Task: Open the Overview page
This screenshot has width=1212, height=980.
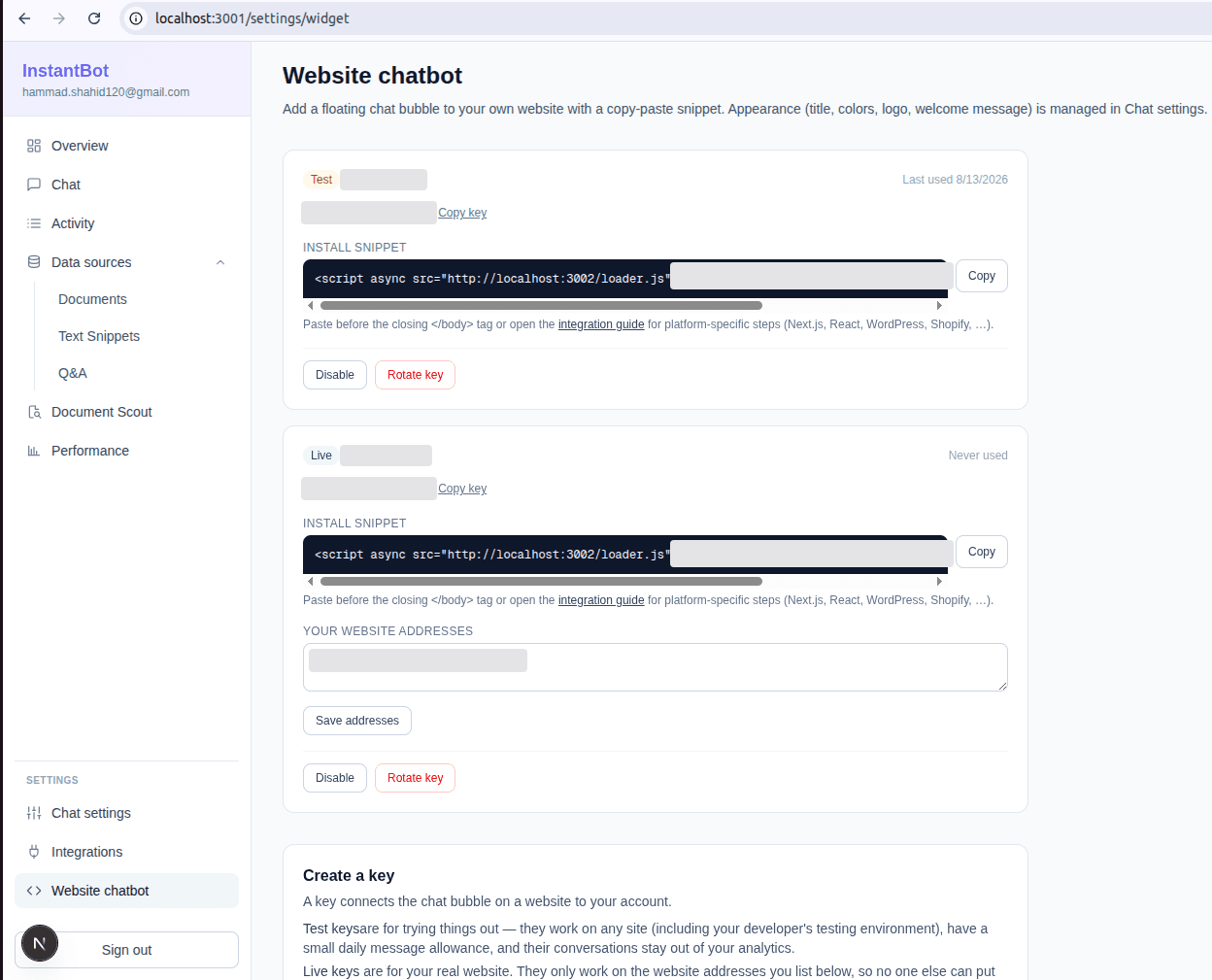Action: tap(126, 146)
